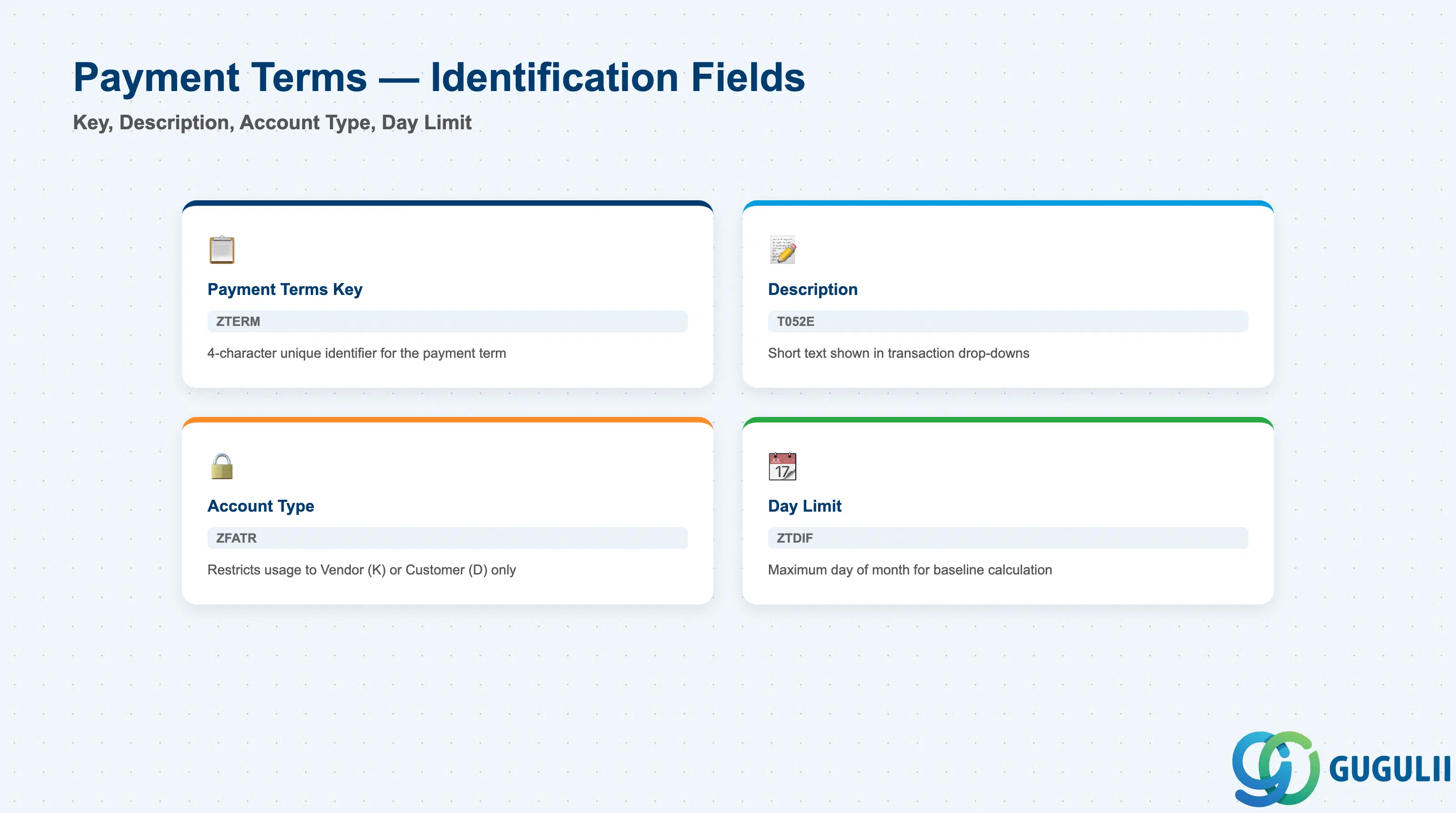
Task: Select the T052E field code
Action: tap(1007, 321)
